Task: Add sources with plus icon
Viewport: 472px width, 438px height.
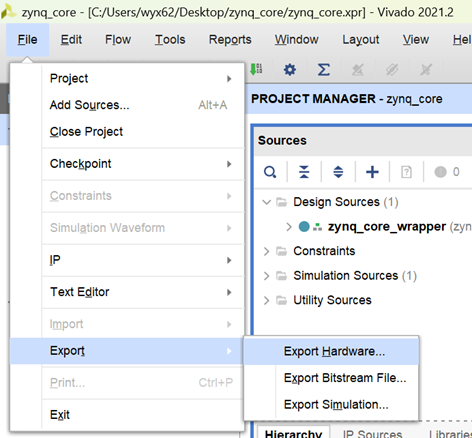Action: pyautogui.click(x=372, y=172)
